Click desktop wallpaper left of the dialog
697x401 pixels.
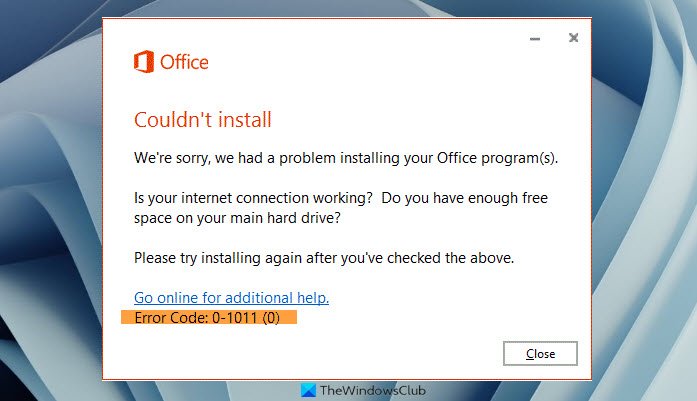50,200
